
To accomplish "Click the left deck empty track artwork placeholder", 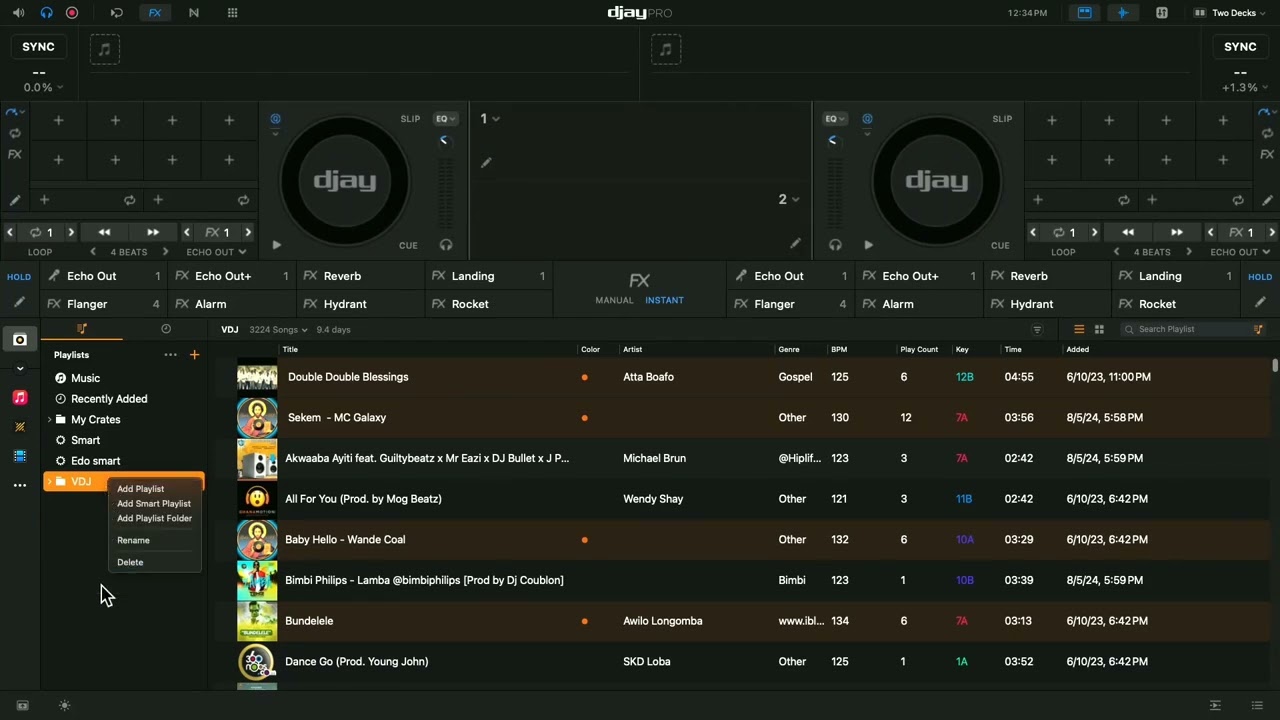I will [105, 49].
